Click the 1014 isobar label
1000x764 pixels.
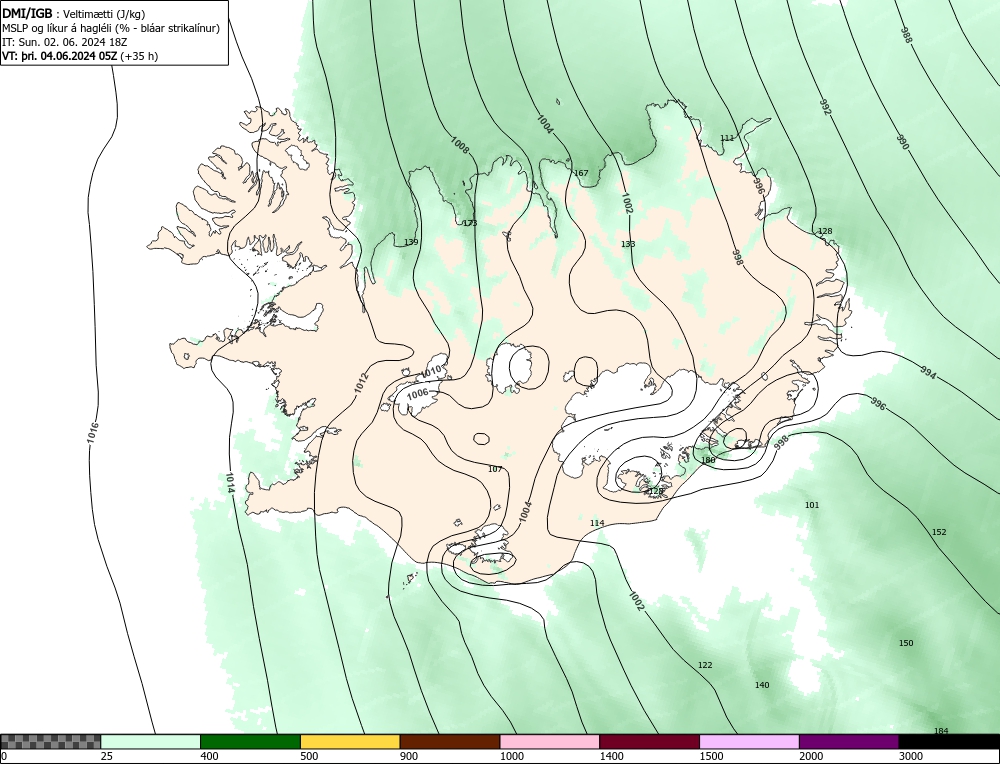pos(231,483)
